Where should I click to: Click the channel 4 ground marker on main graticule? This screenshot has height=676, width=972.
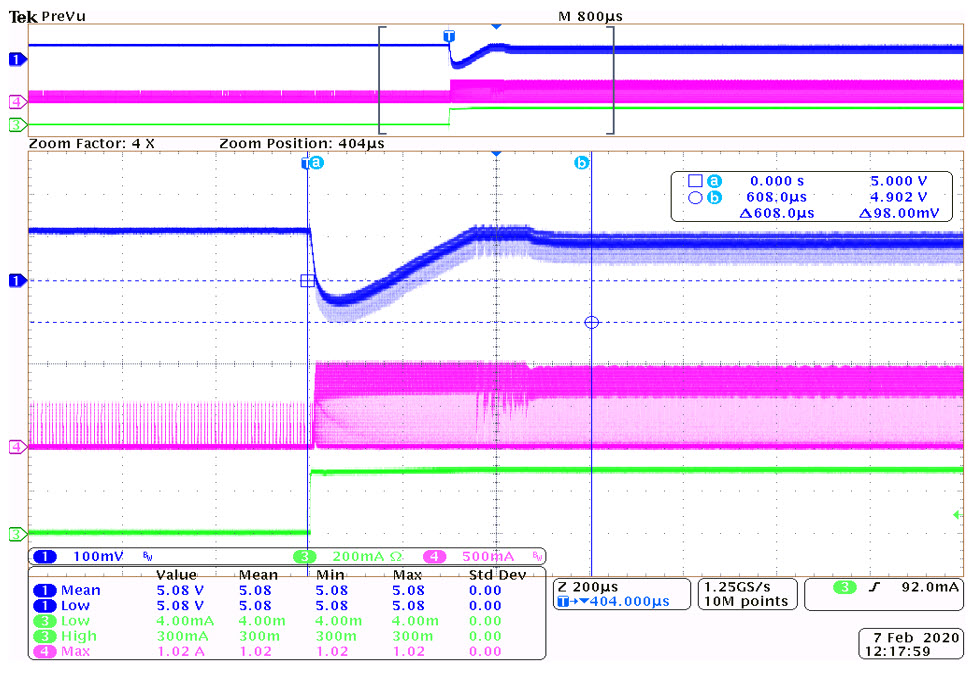[x=16, y=446]
